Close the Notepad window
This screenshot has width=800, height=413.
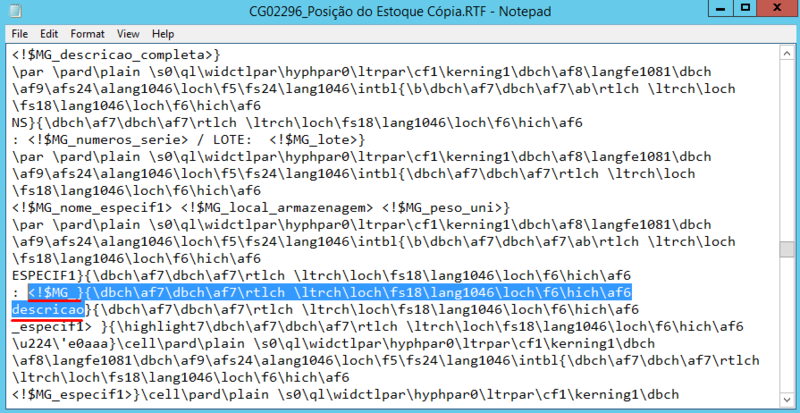point(777,7)
